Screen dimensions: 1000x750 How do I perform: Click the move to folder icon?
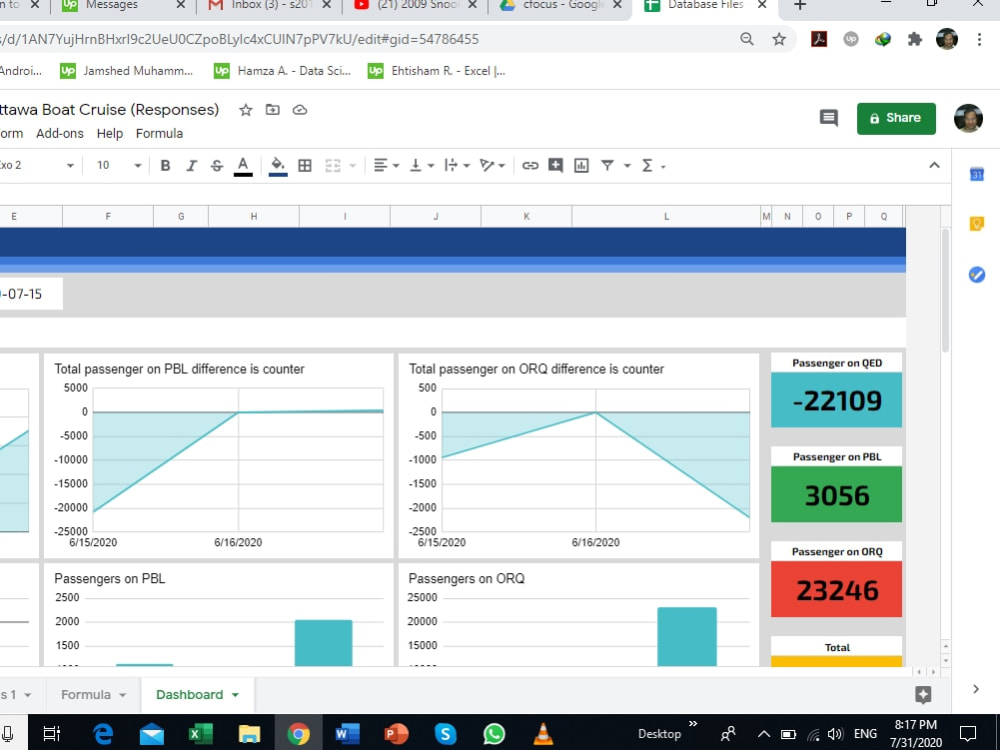point(272,110)
